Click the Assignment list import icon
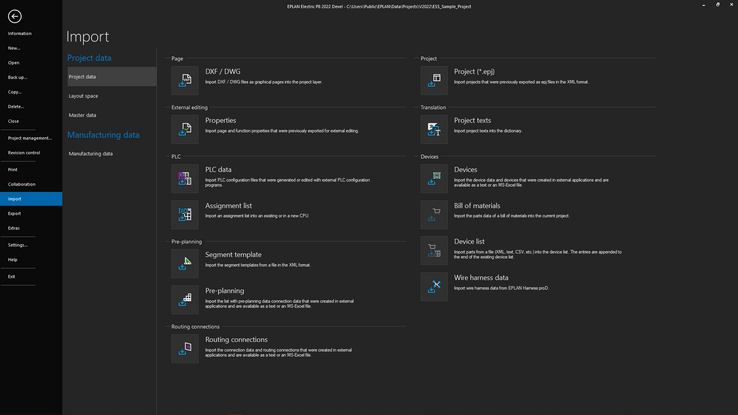Screen dimensions: 738x415 [x=185, y=215]
